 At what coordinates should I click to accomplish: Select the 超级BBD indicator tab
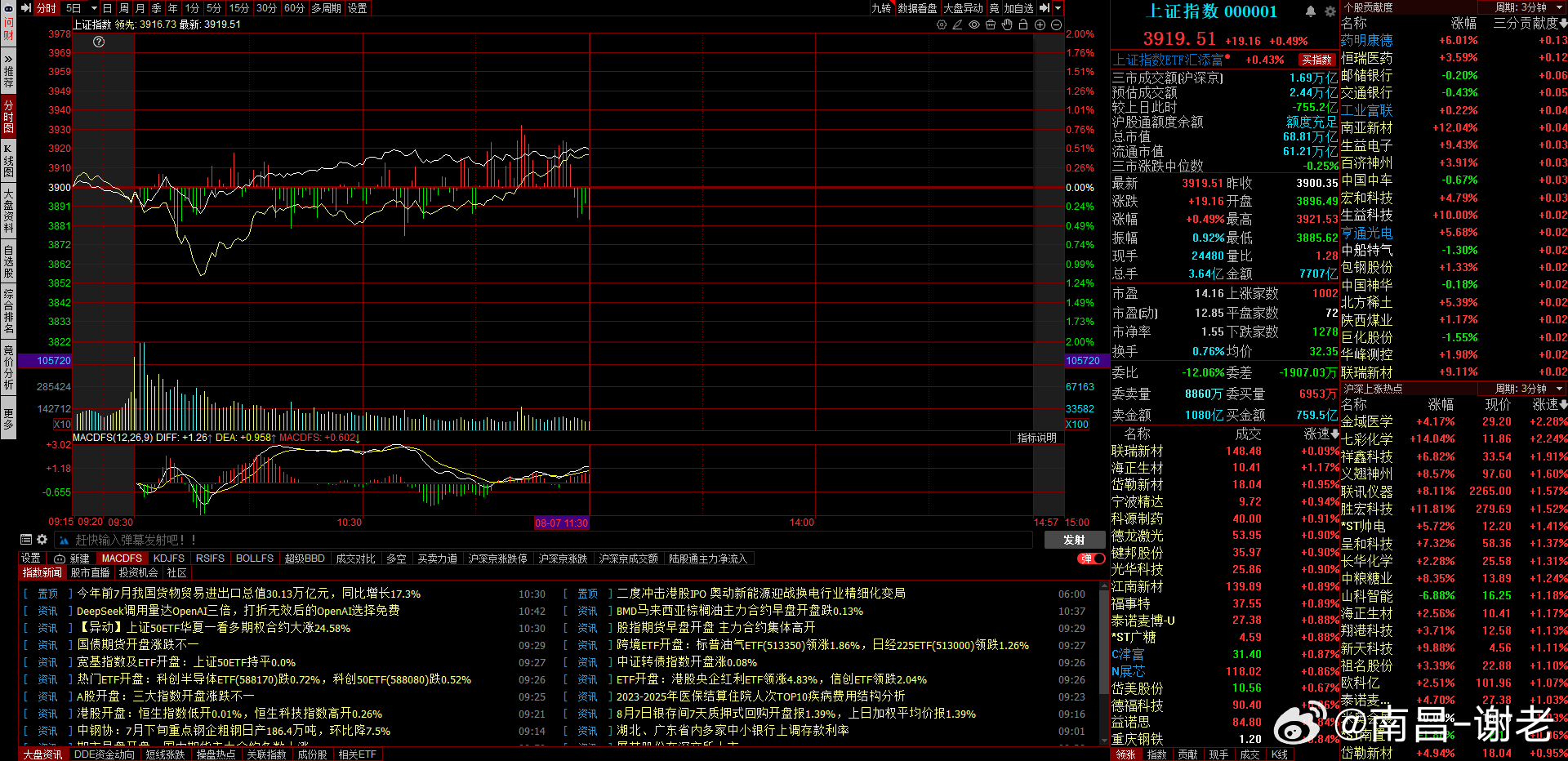tap(305, 559)
